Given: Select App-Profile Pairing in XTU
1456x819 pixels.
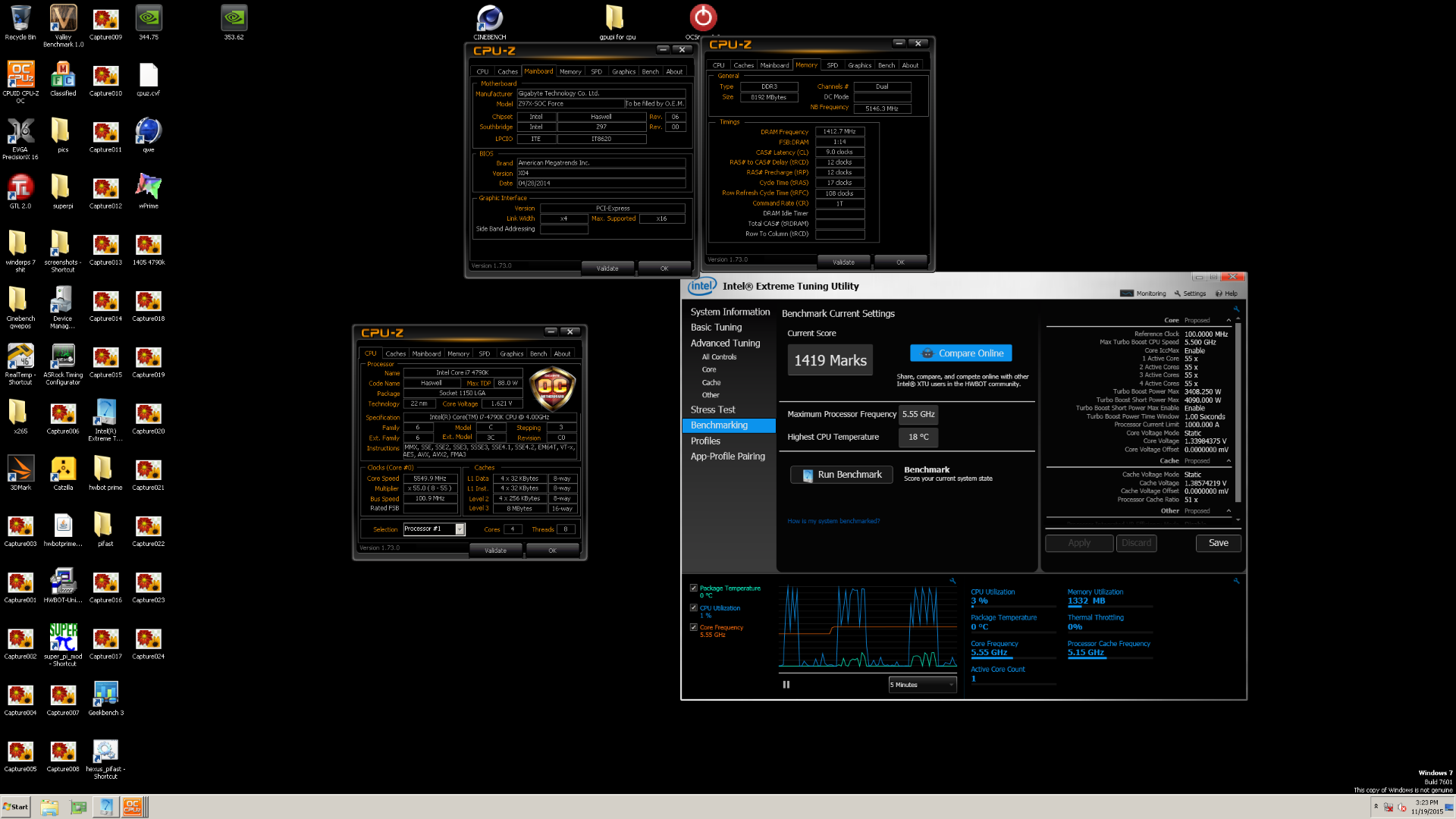Looking at the screenshot, I should click(727, 457).
